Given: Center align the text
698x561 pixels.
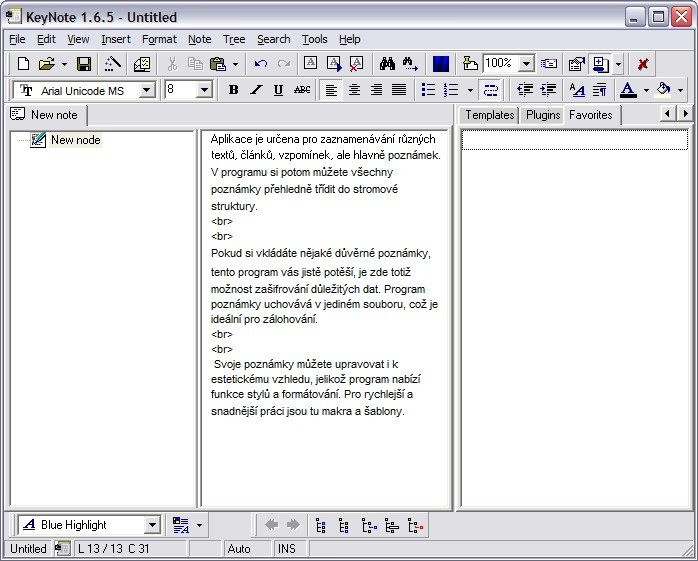Looking at the screenshot, I should click(354, 90).
